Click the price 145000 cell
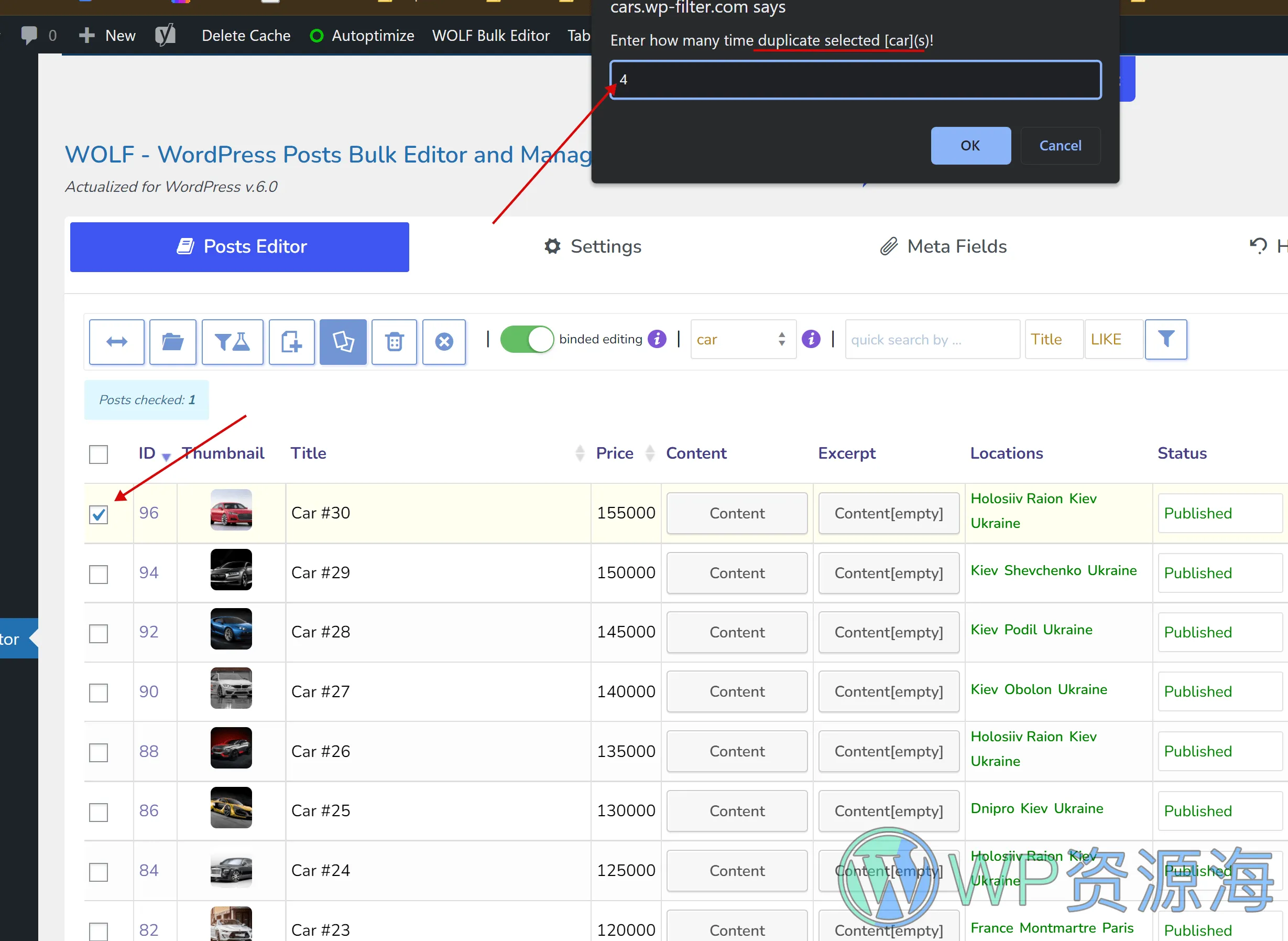The height and width of the screenshot is (941, 1288). tap(626, 632)
